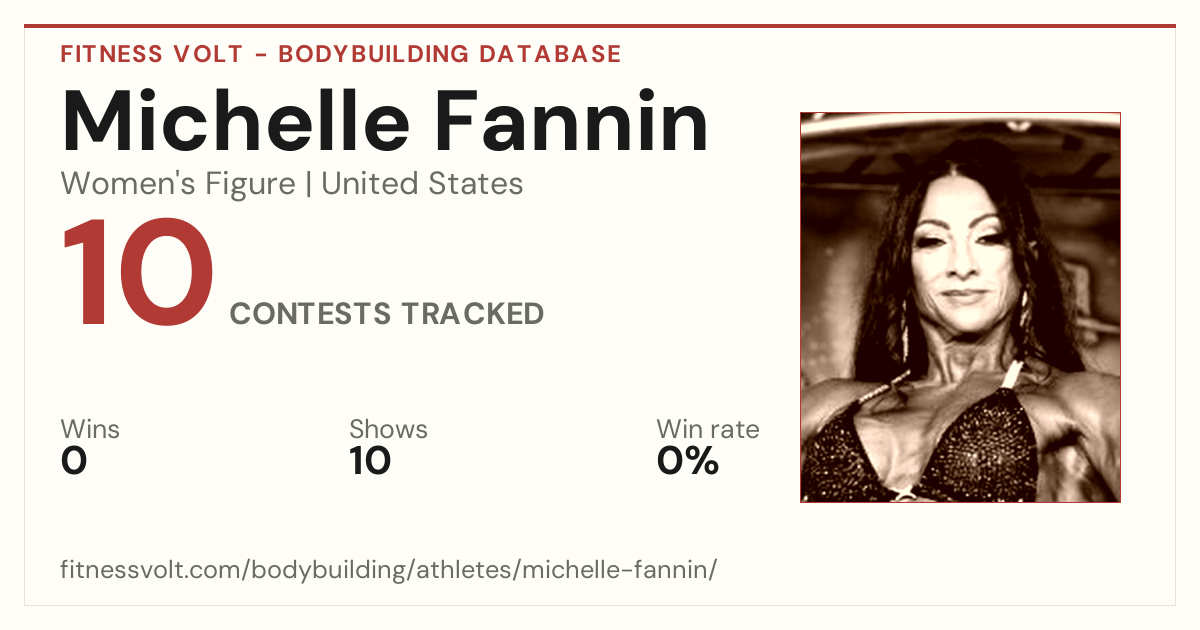The image size is (1200, 630).
Task: Click the Win rate value 0%
Action: tap(688, 461)
